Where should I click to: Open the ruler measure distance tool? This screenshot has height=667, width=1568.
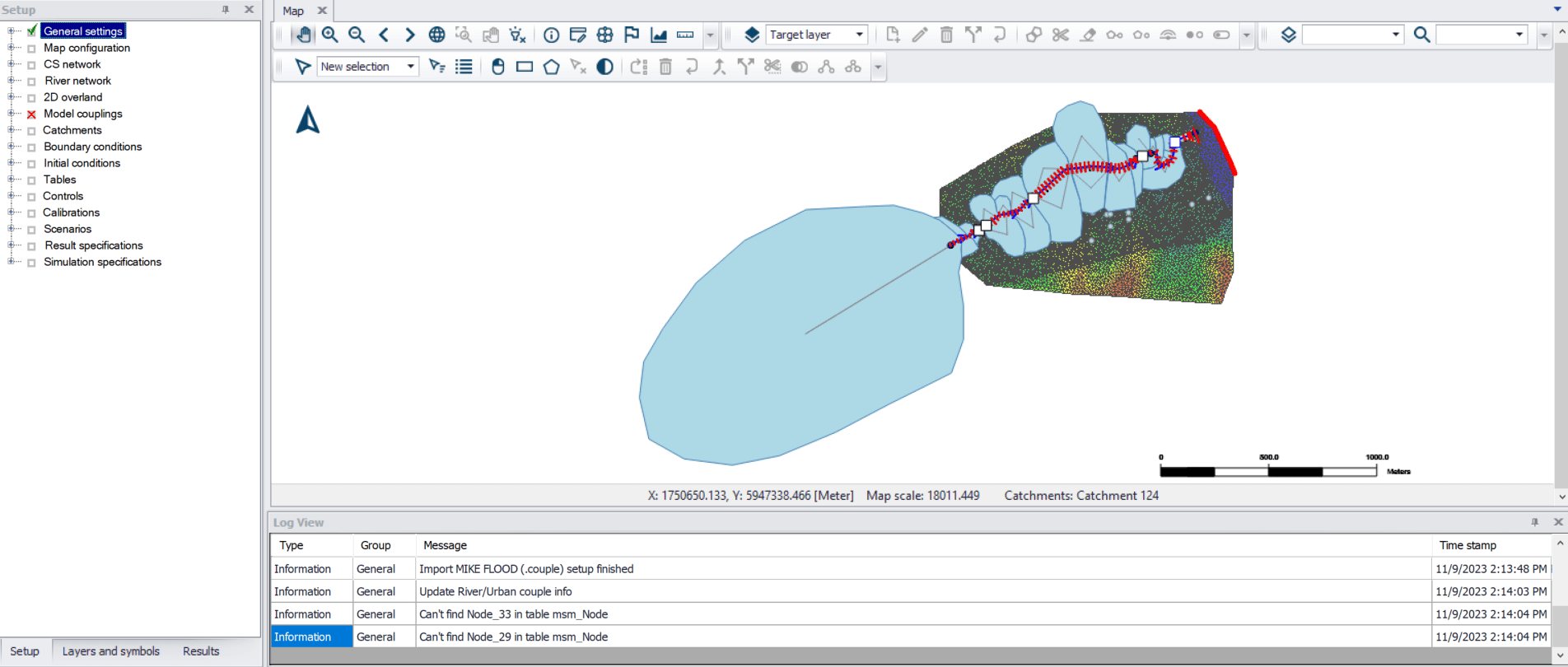coord(685,35)
